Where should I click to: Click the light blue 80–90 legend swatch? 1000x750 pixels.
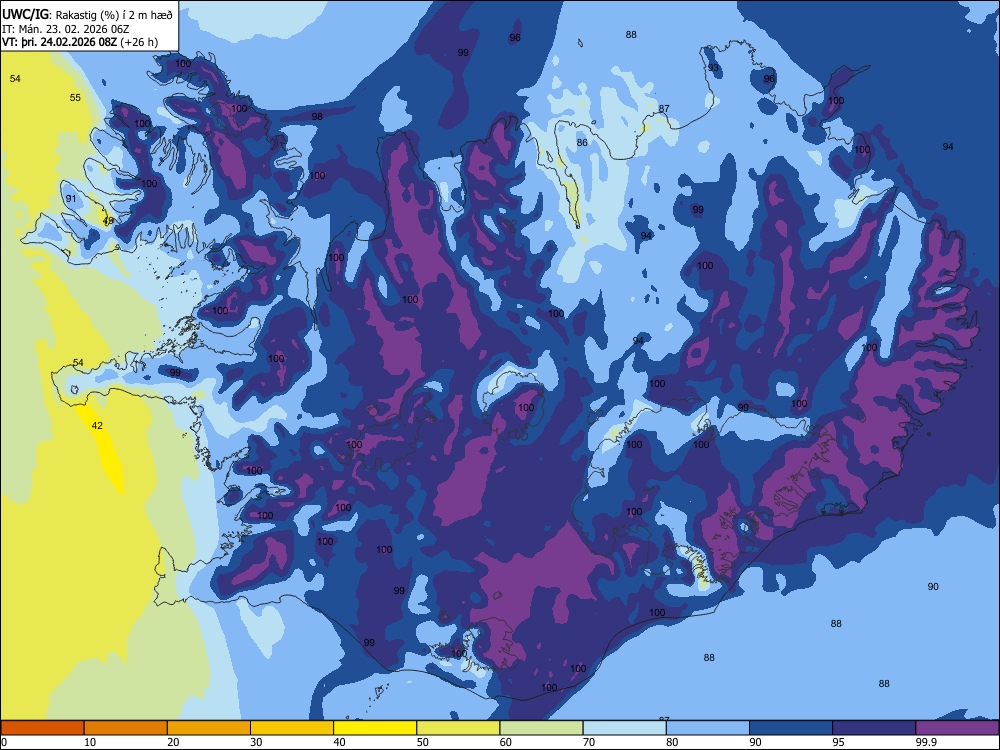point(708,728)
